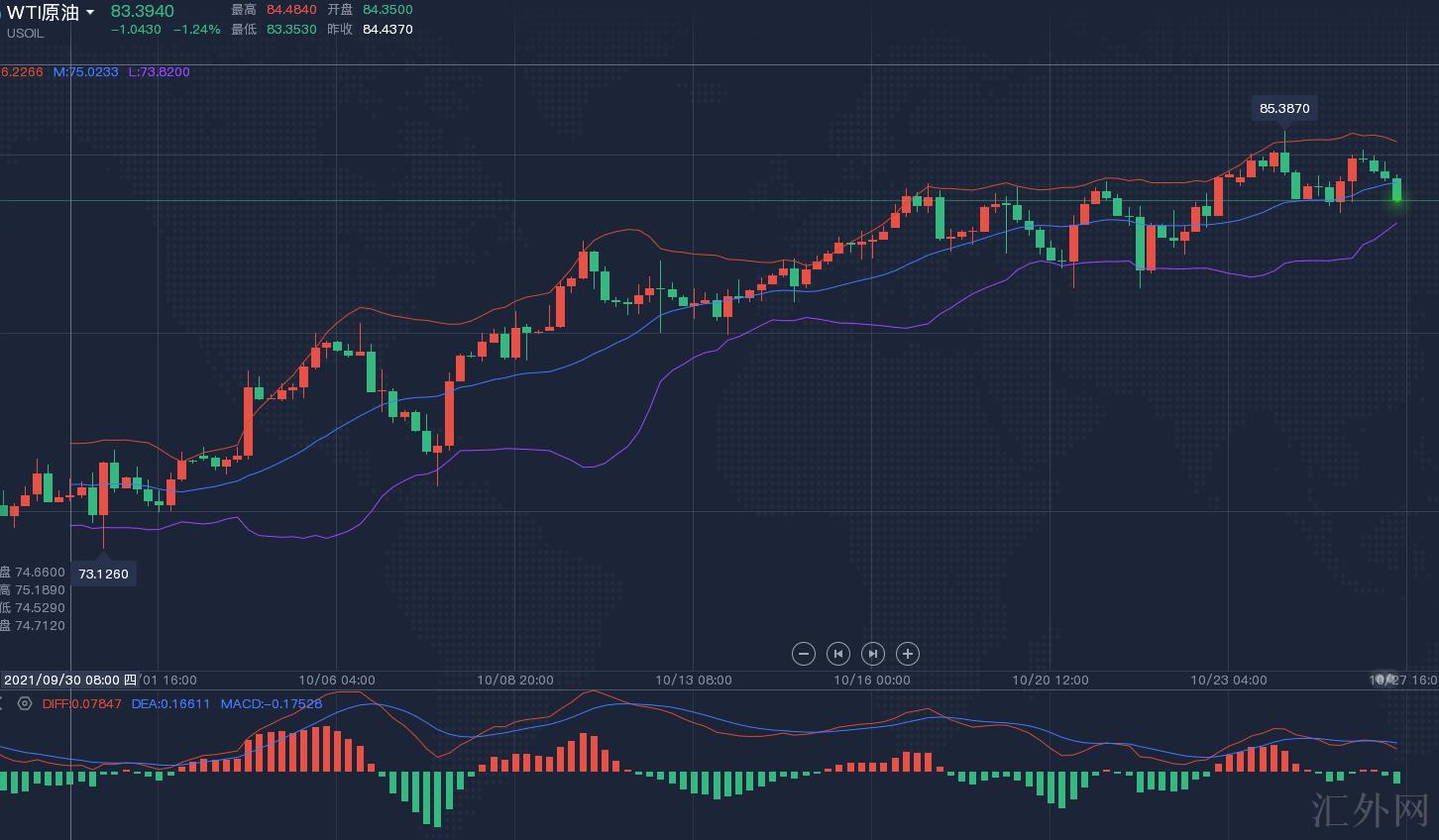The height and width of the screenshot is (840, 1439).
Task: Click the 10/13 08:00 time axis label
Action: pos(694,681)
